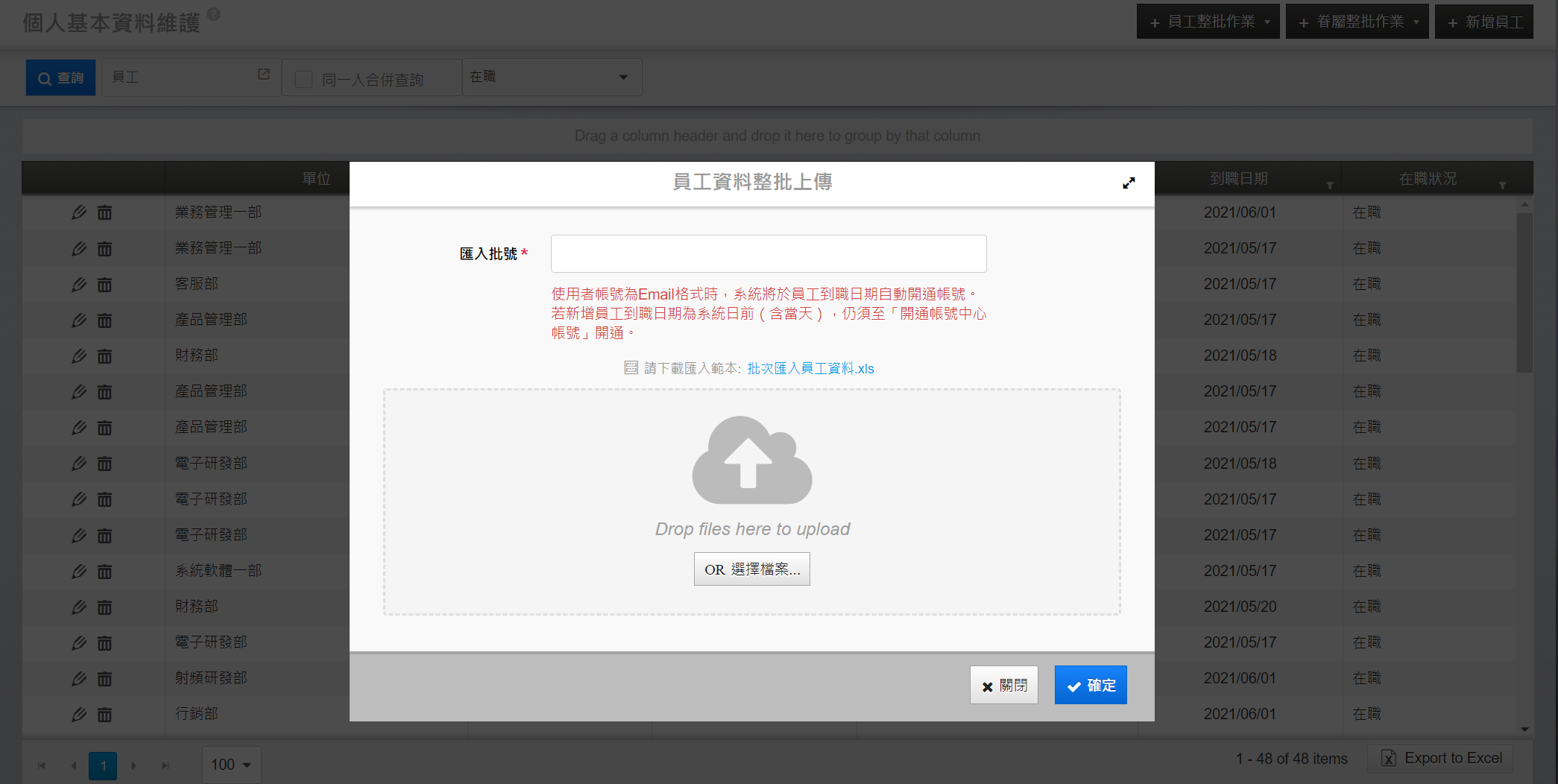The width and height of the screenshot is (1558, 784).
Task: Click the help question mark beside page title
Action: pos(213,14)
